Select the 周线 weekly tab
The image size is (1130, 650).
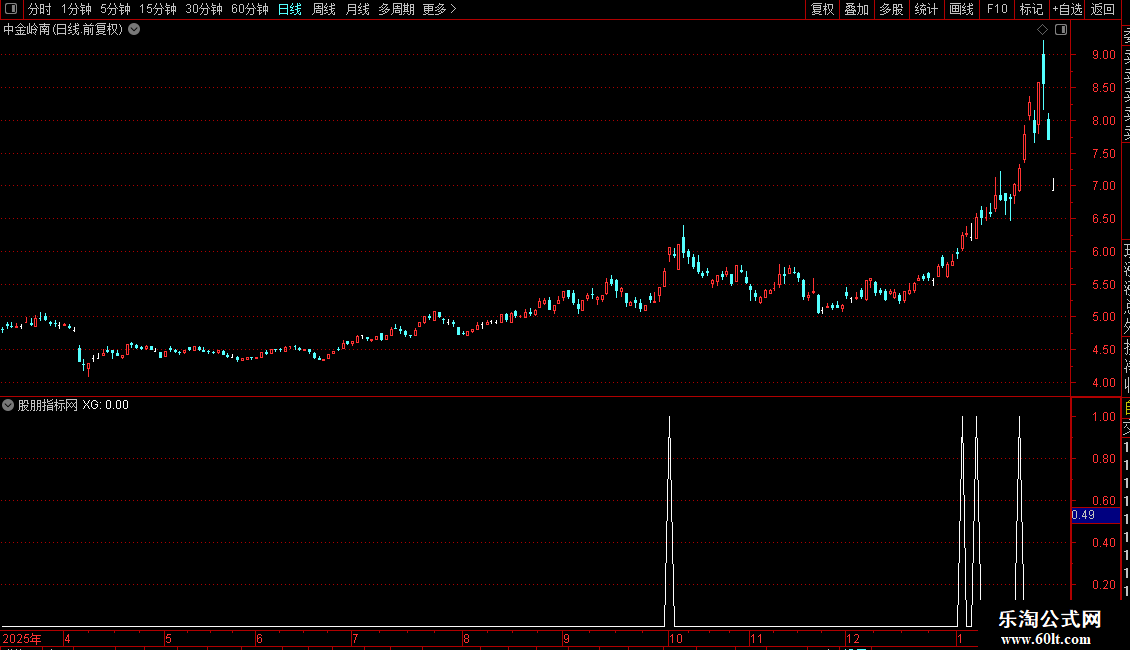tap(324, 9)
